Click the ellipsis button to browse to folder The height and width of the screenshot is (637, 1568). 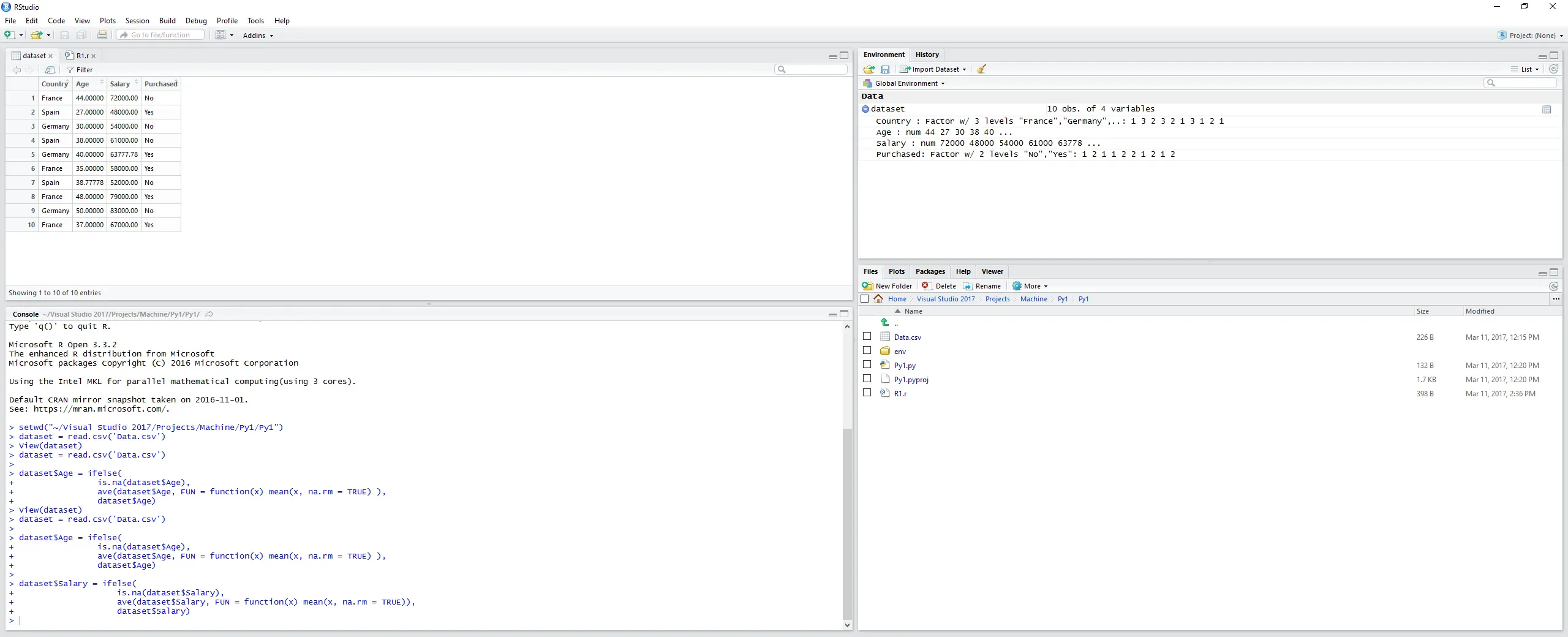pos(1556,299)
